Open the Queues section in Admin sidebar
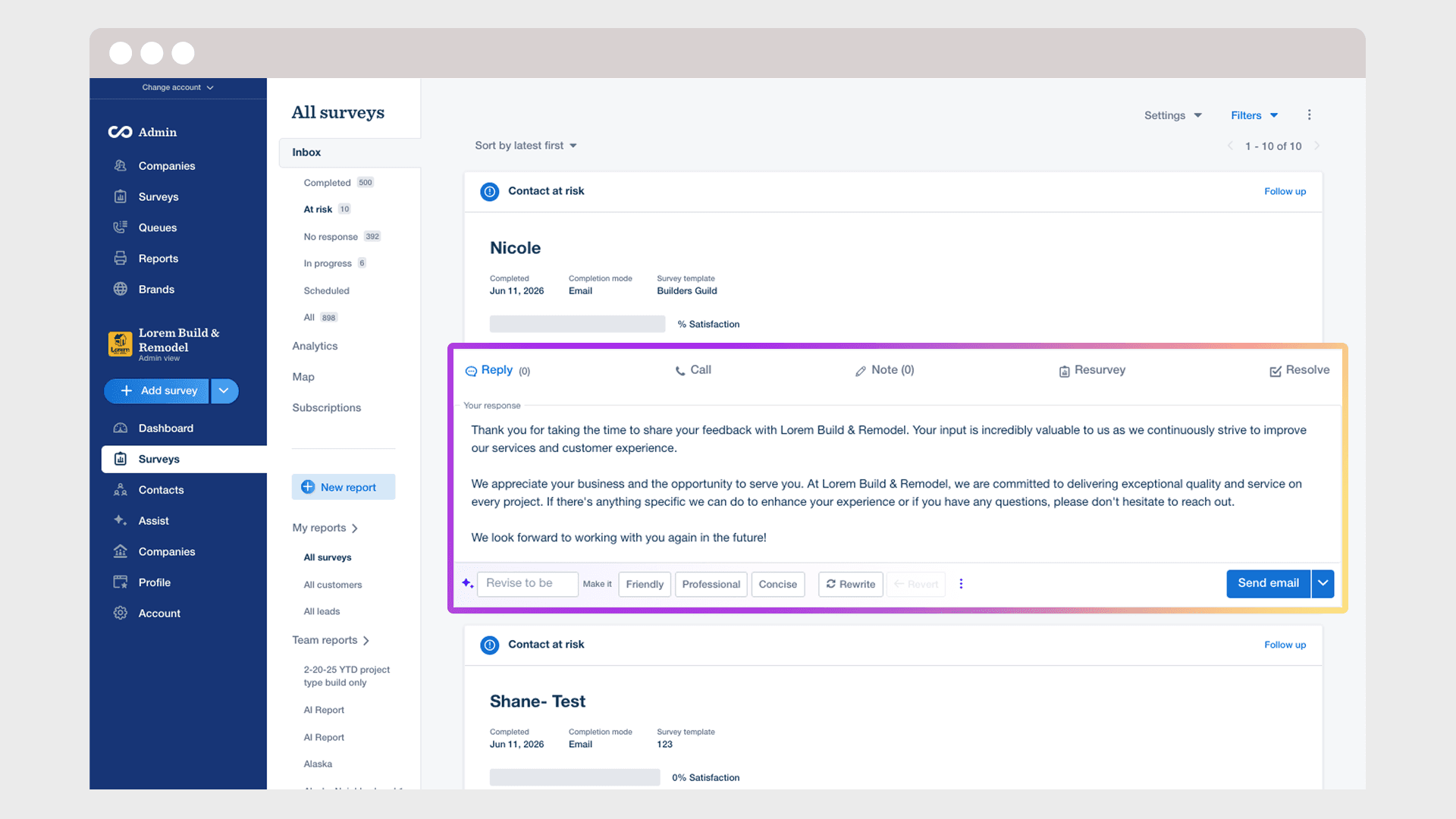This screenshot has width=1456, height=819. pyautogui.click(x=157, y=227)
